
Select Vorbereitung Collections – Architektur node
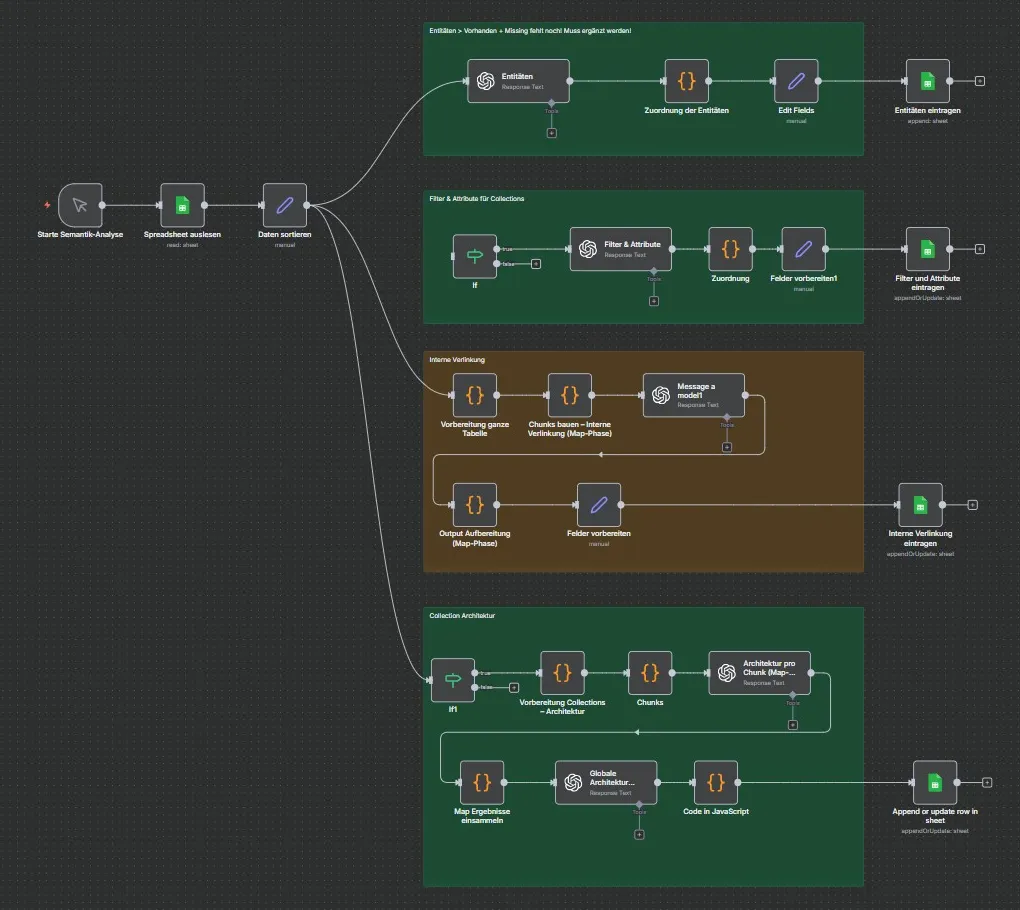click(563, 673)
